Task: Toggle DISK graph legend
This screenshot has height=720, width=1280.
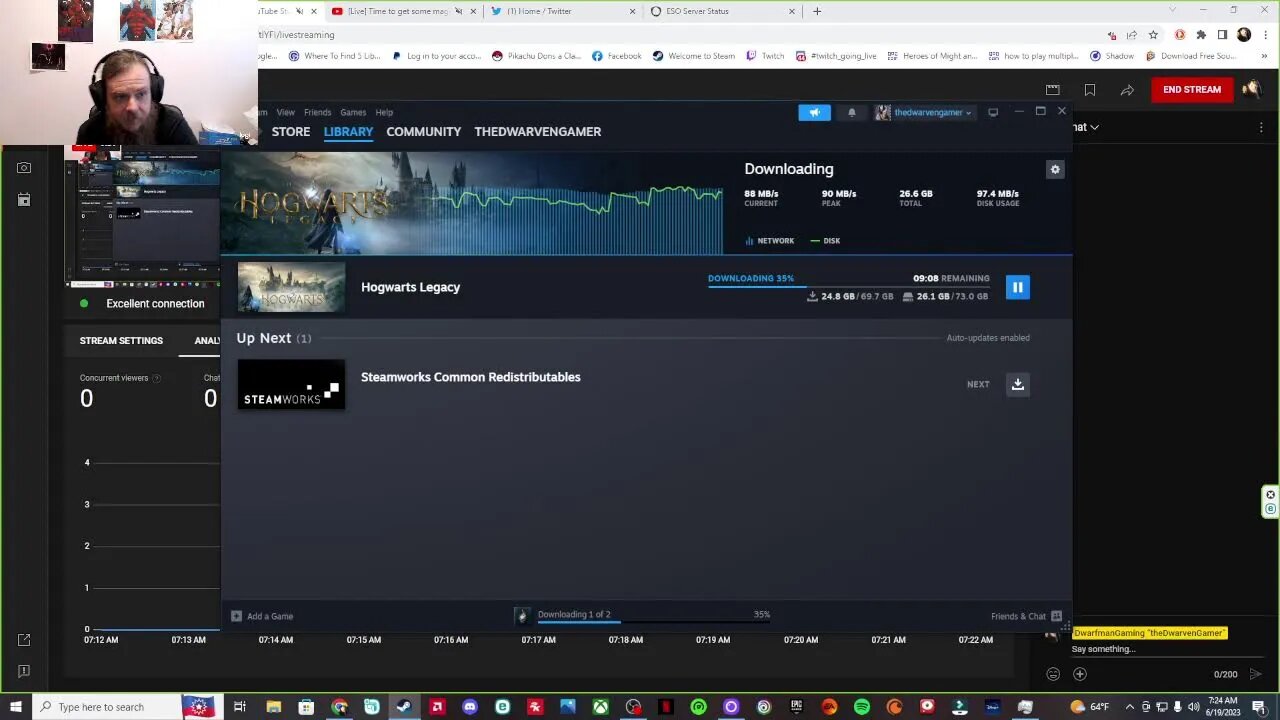Action: 825,241
